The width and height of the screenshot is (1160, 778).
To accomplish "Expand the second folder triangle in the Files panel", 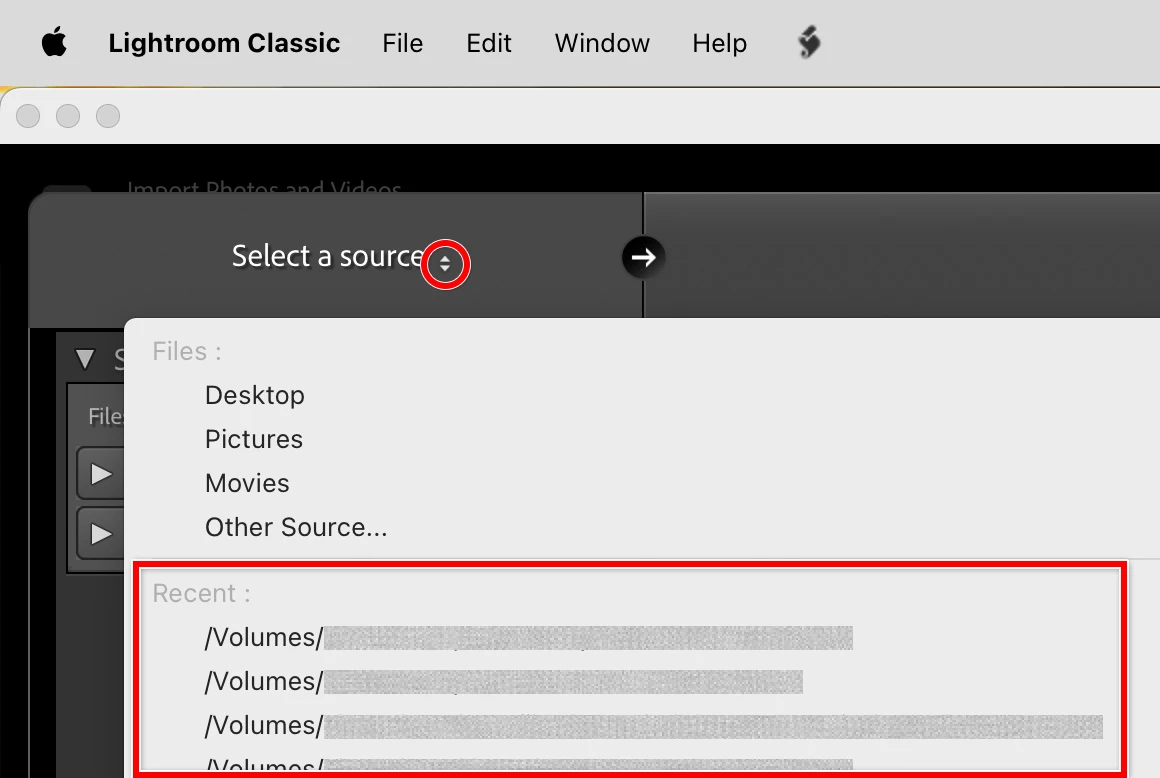I will point(101,533).
